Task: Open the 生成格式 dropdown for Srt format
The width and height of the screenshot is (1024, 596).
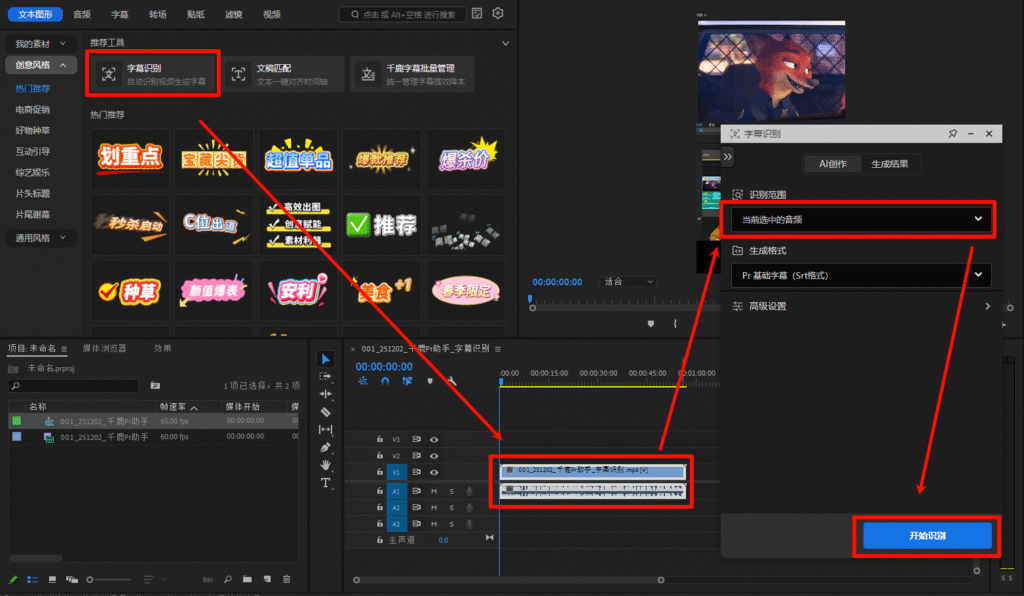Action: click(x=857, y=275)
